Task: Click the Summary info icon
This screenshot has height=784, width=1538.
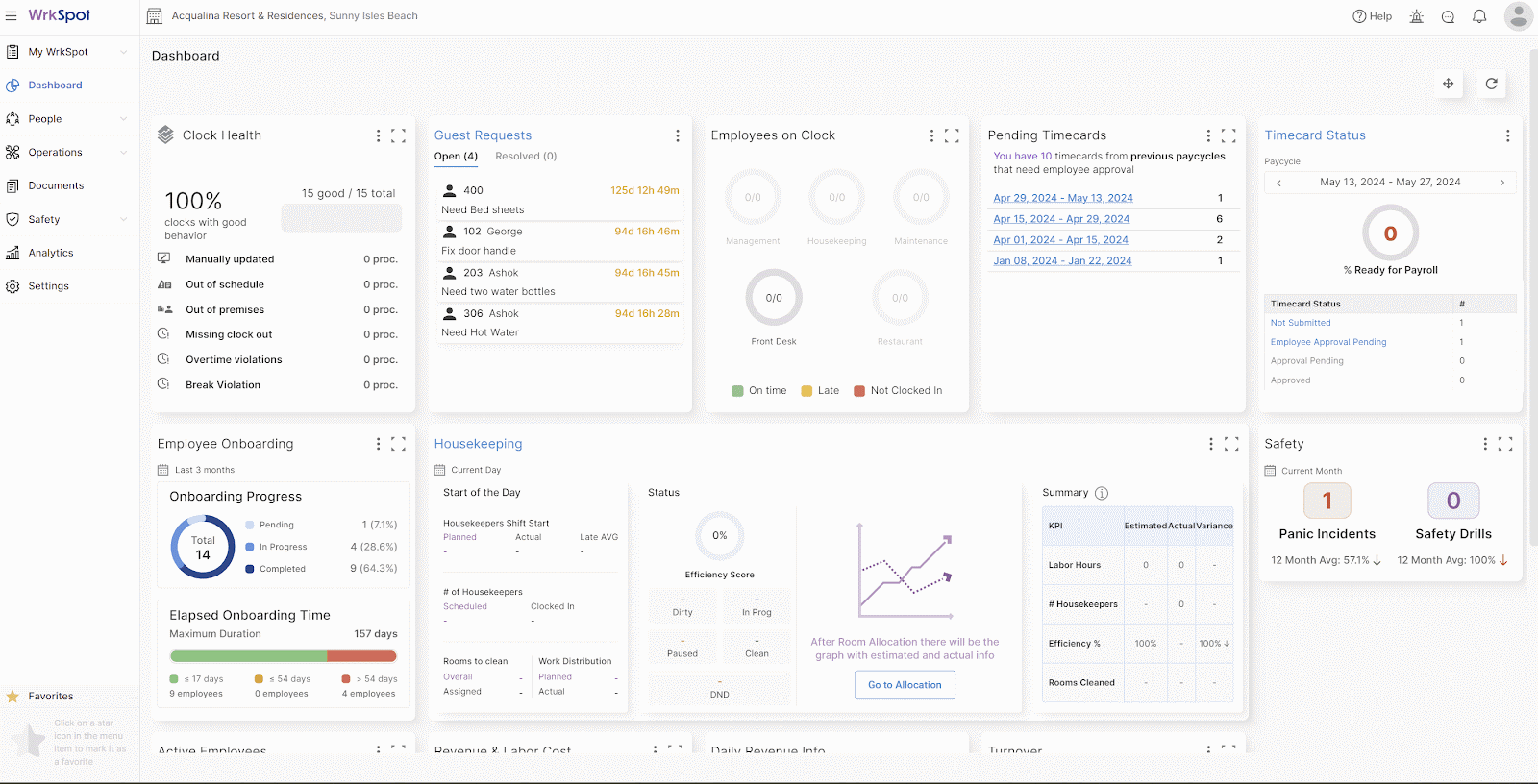Action: (x=1102, y=493)
